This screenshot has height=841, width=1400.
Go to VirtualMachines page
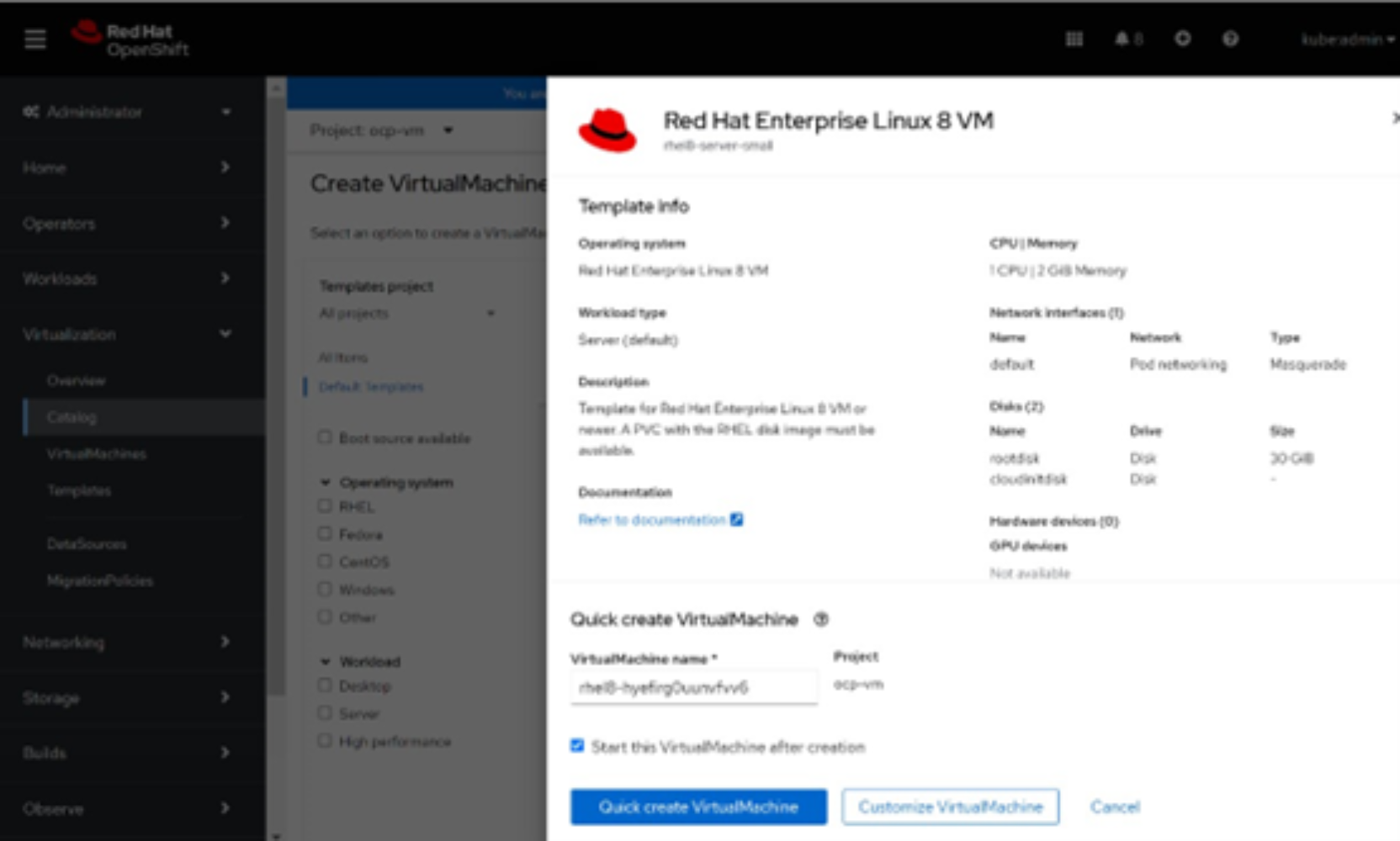tap(96, 454)
